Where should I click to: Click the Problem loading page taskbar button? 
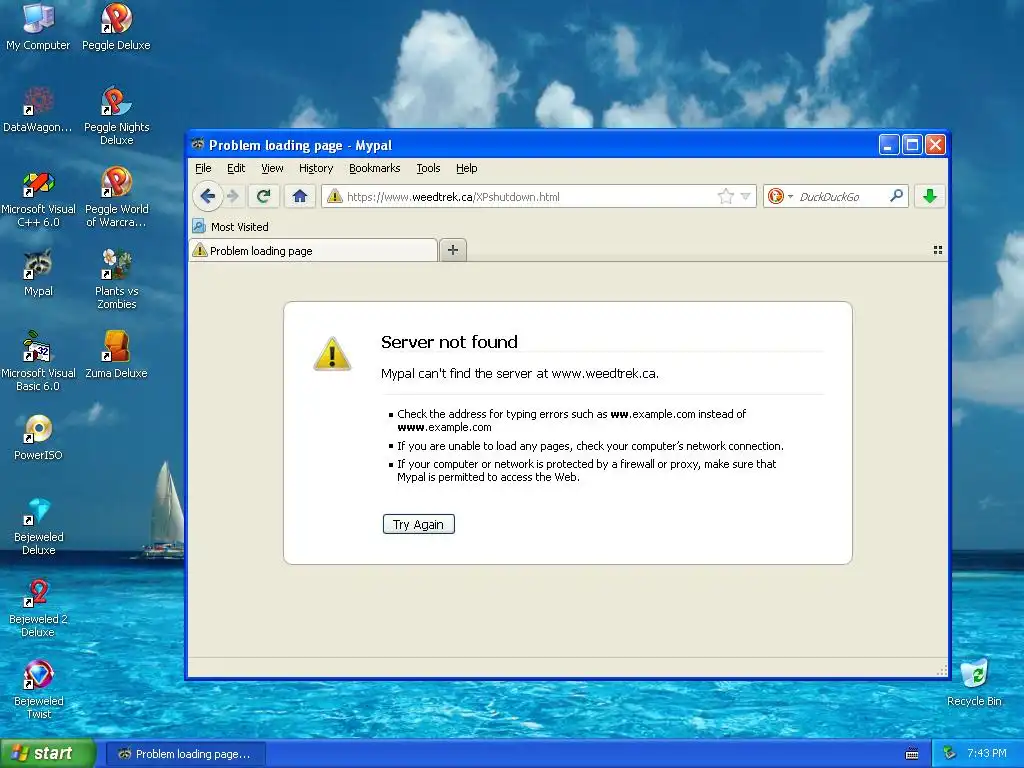tap(185, 754)
